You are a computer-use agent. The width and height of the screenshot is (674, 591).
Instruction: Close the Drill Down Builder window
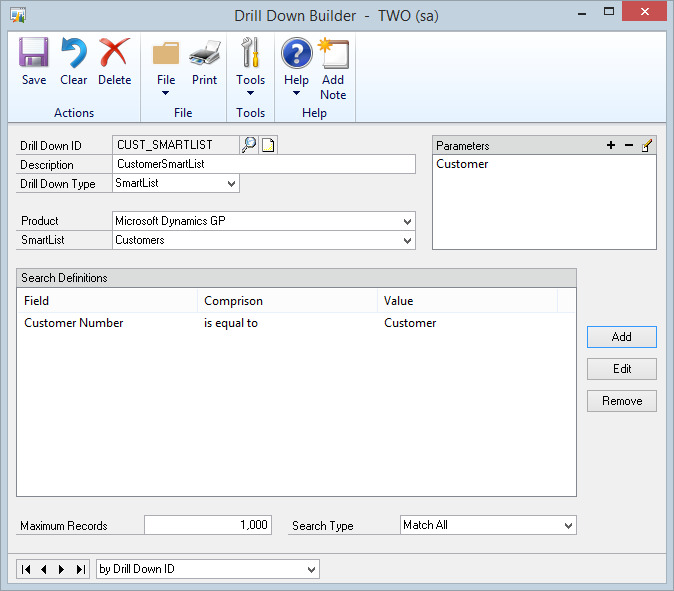644,12
